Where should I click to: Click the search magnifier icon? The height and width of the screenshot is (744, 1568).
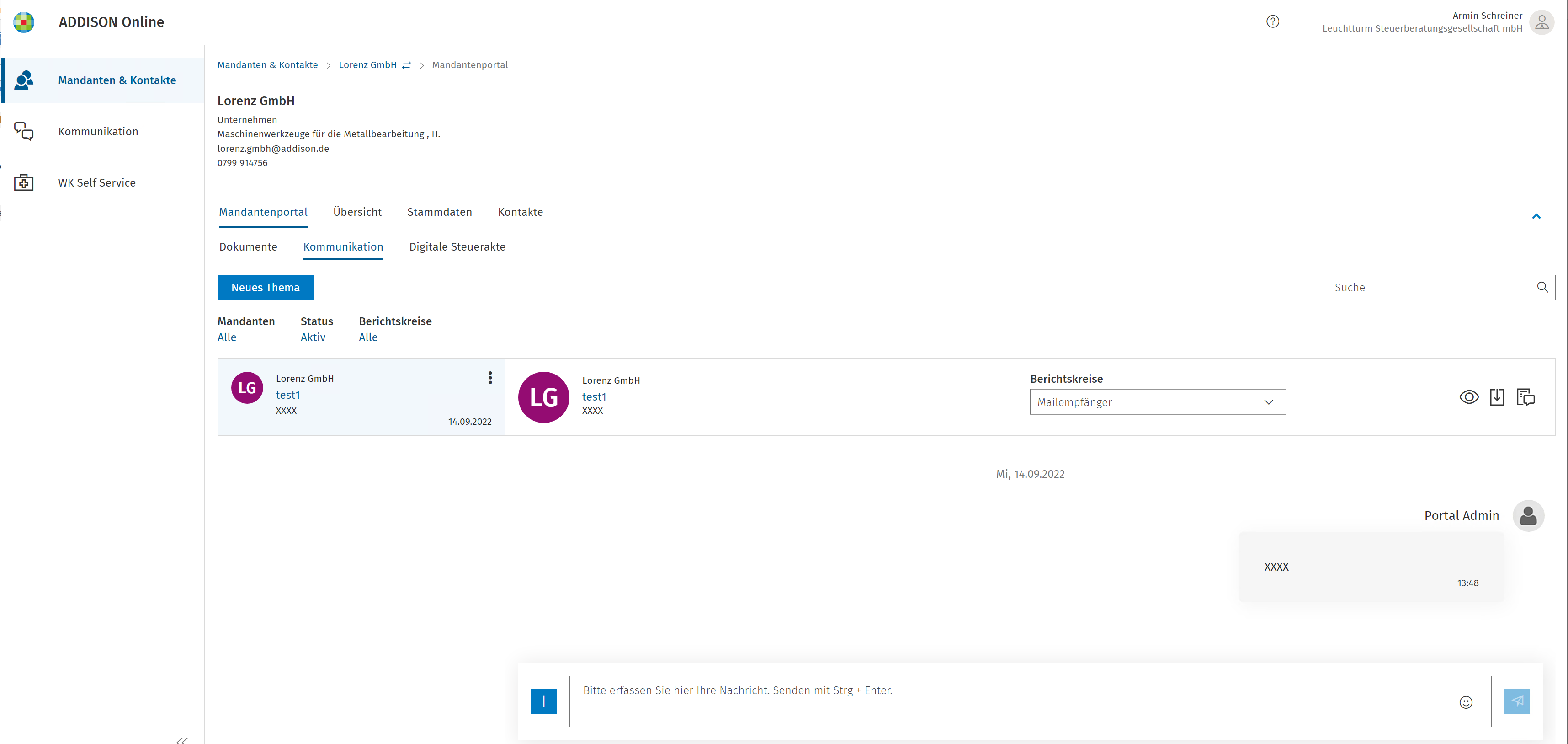(1542, 287)
